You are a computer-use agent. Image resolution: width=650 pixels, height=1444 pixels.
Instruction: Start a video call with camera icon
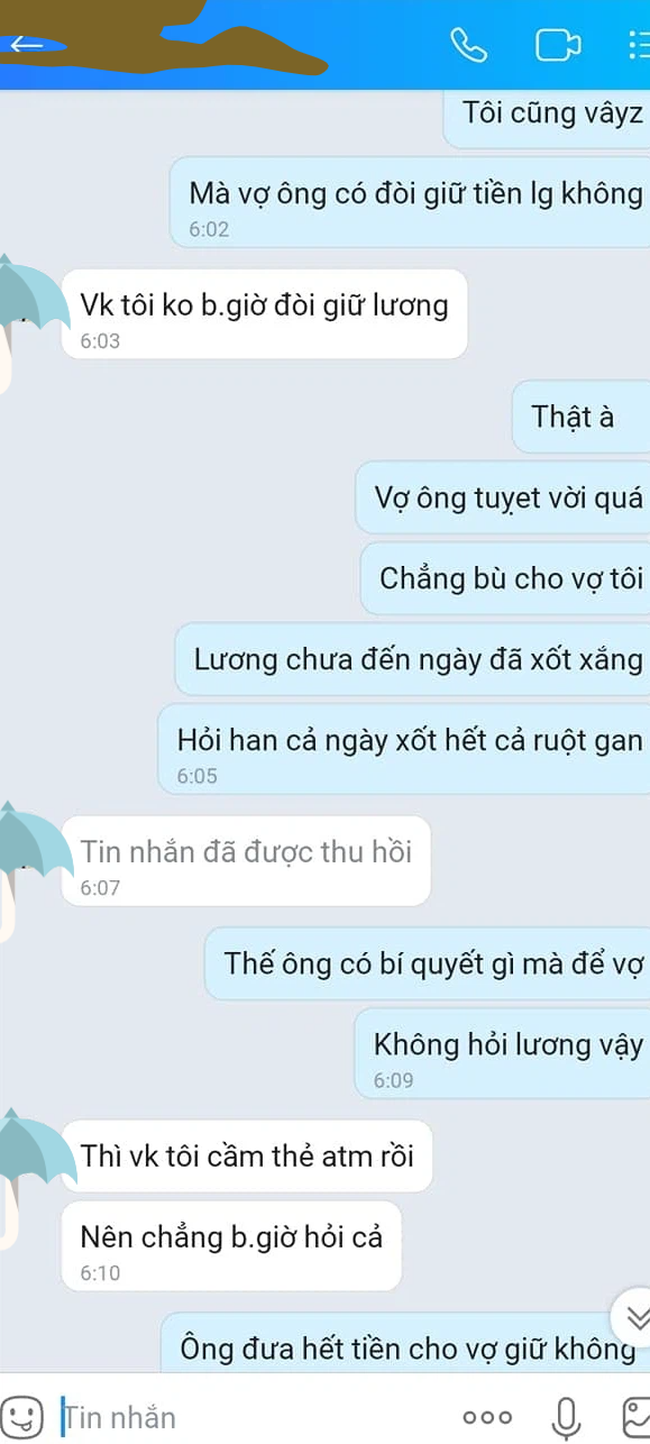558,45
